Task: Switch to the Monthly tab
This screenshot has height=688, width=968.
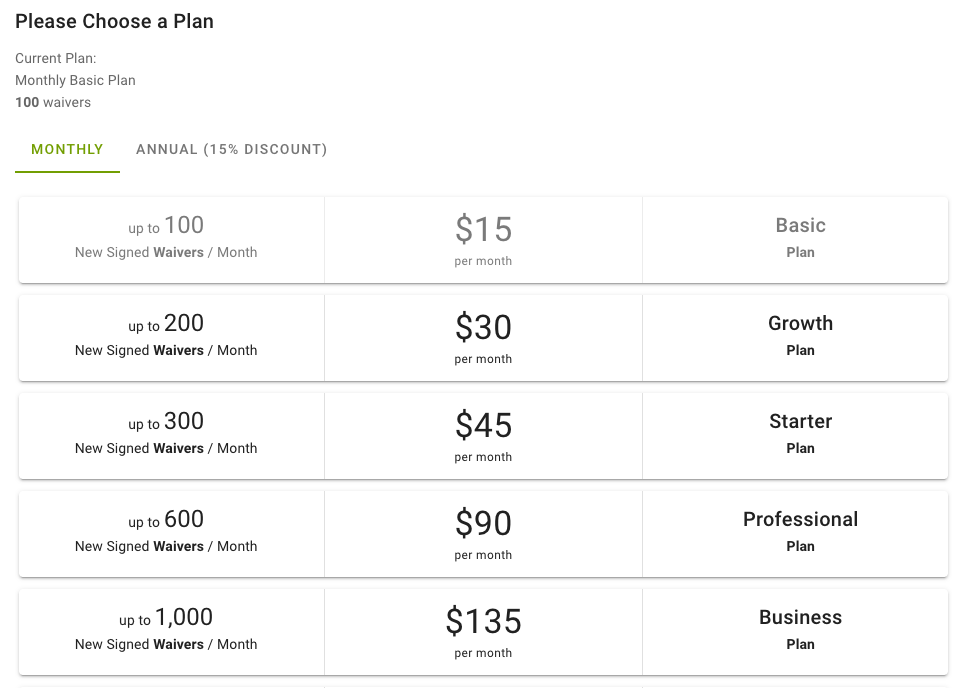Action: click(67, 149)
